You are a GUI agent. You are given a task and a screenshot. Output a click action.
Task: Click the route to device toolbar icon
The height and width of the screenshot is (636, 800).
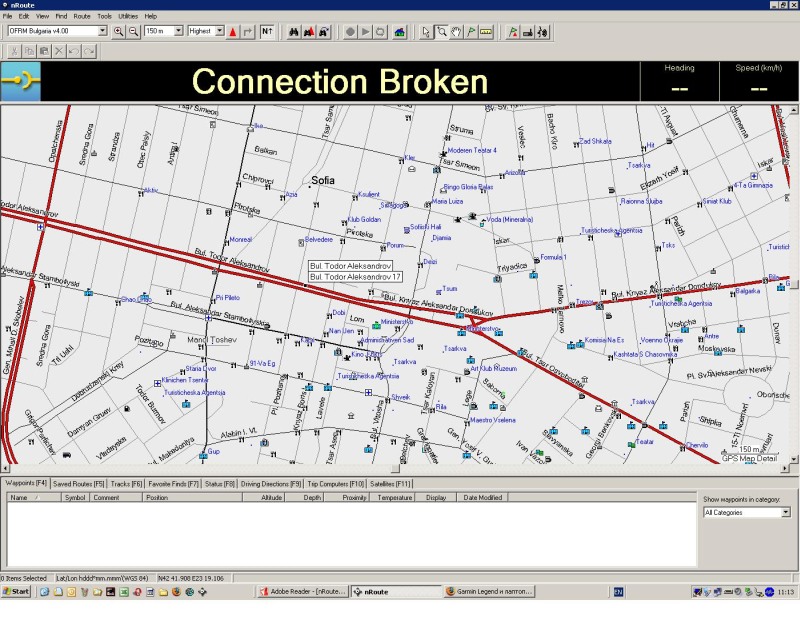pos(528,32)
